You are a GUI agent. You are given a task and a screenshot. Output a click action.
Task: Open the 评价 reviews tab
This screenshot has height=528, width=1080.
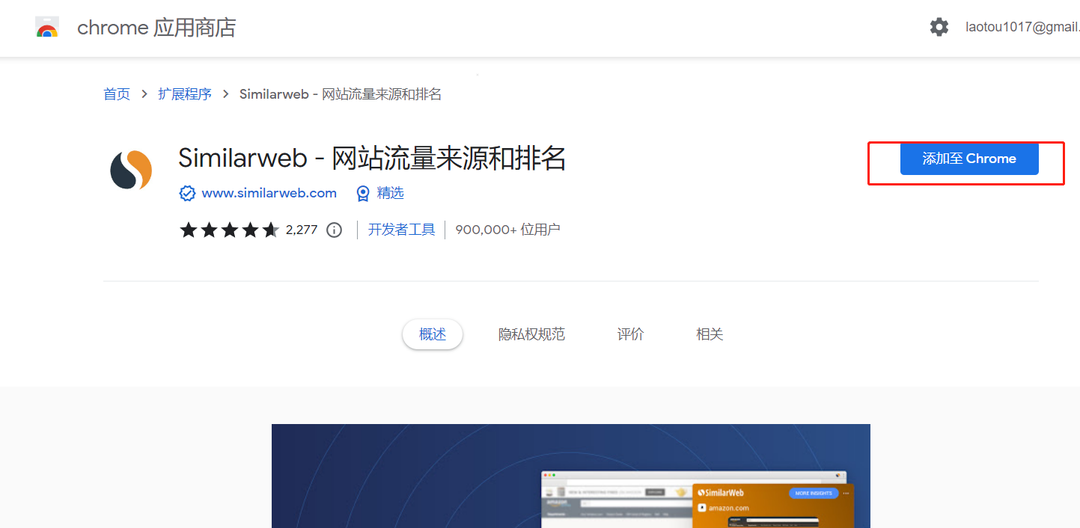pos(630,334)
